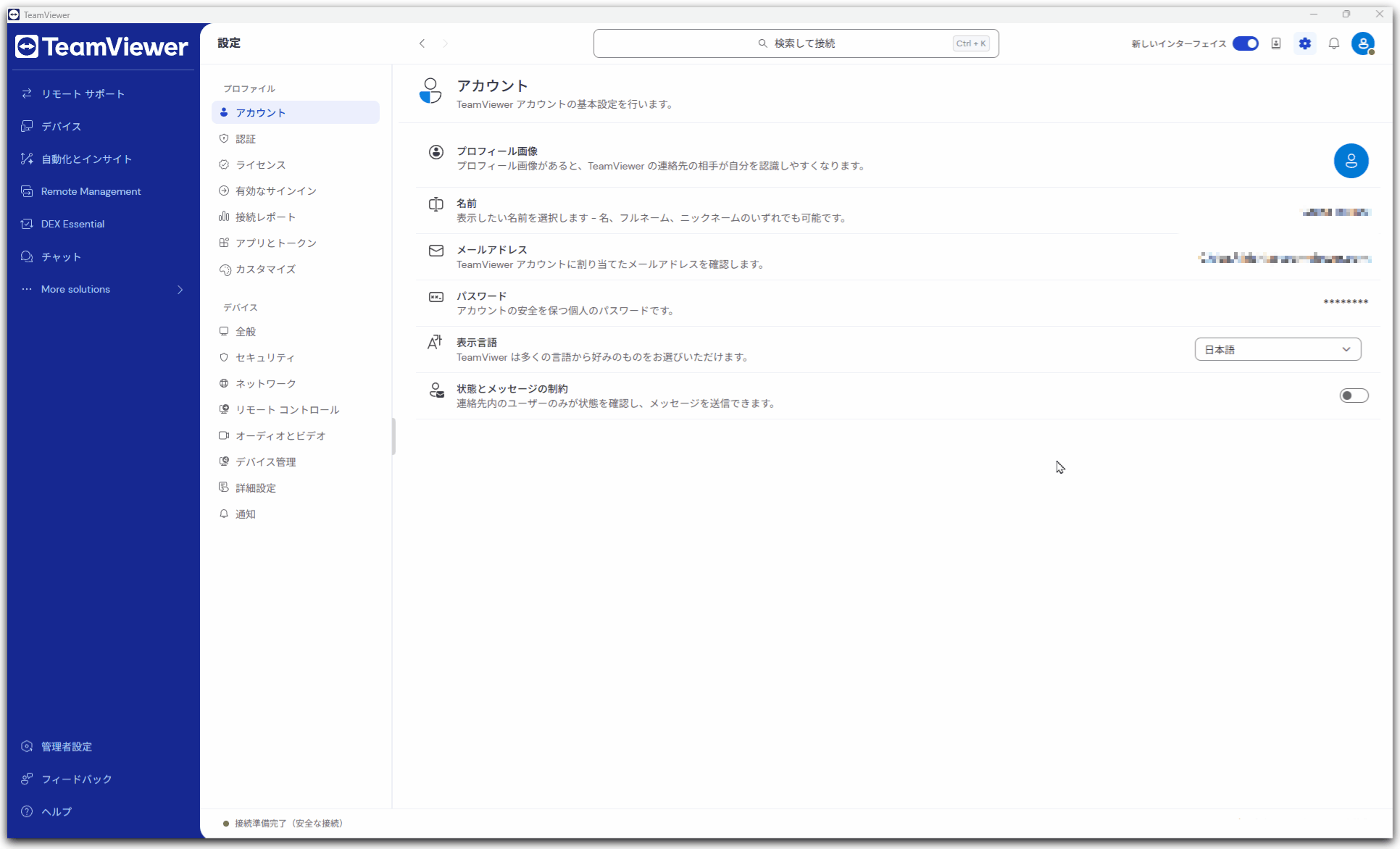This screenshot has height=849, width=1400.
Task: Open Chat (チャット) in the sidebar
Action: tap(61, 256)
